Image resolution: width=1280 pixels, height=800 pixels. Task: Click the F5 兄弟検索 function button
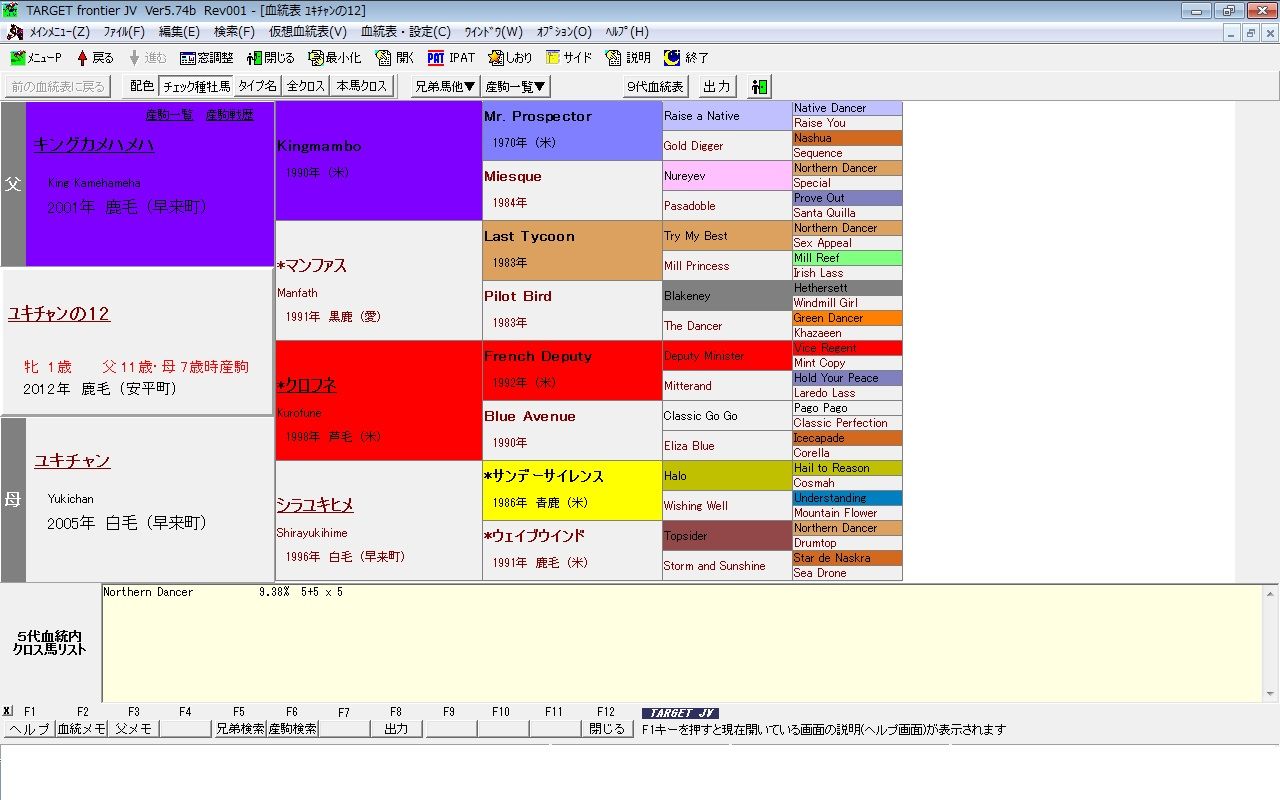point(240,729)
